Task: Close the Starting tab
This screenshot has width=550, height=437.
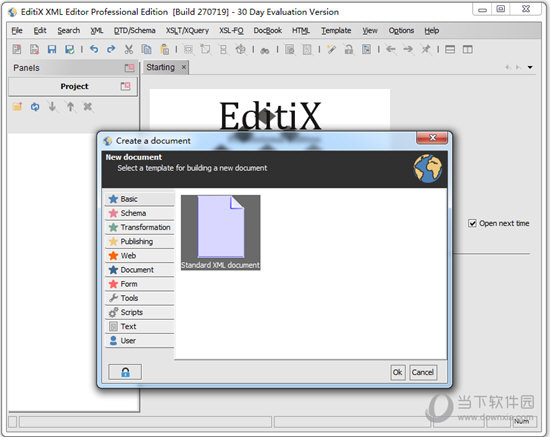Action: [183, 67]
